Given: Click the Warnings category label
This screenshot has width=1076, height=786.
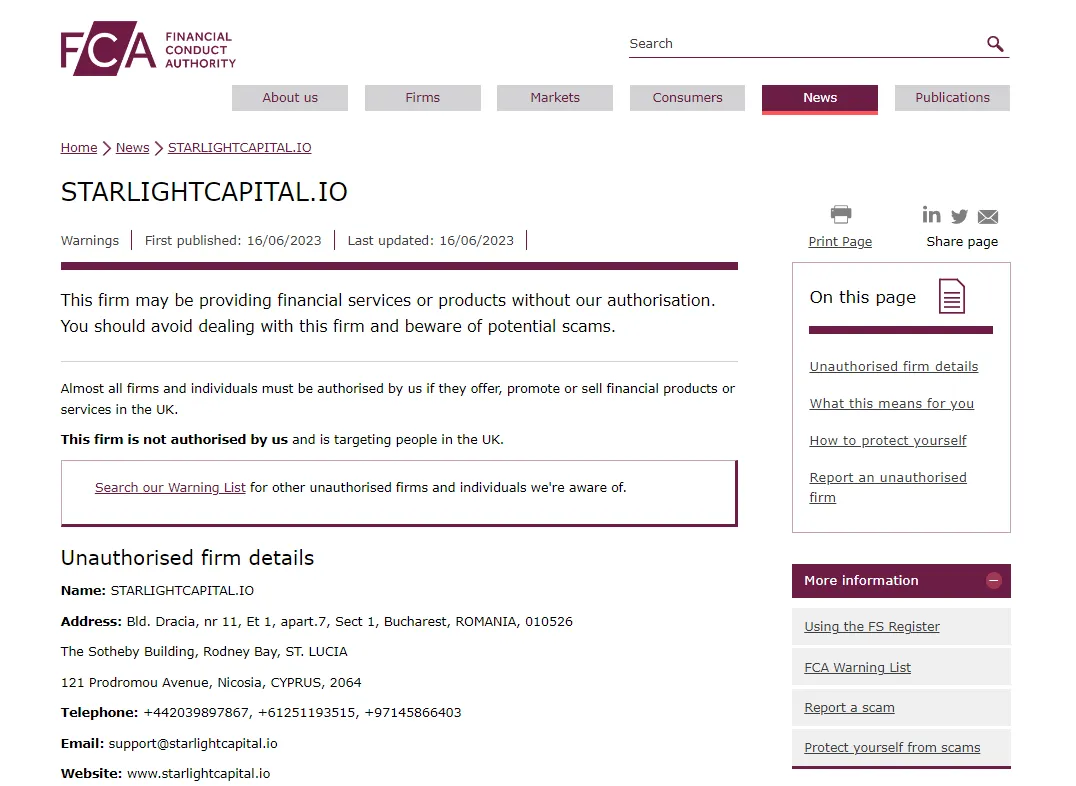Looking at the screenshot, I should (x=89, y=240).
